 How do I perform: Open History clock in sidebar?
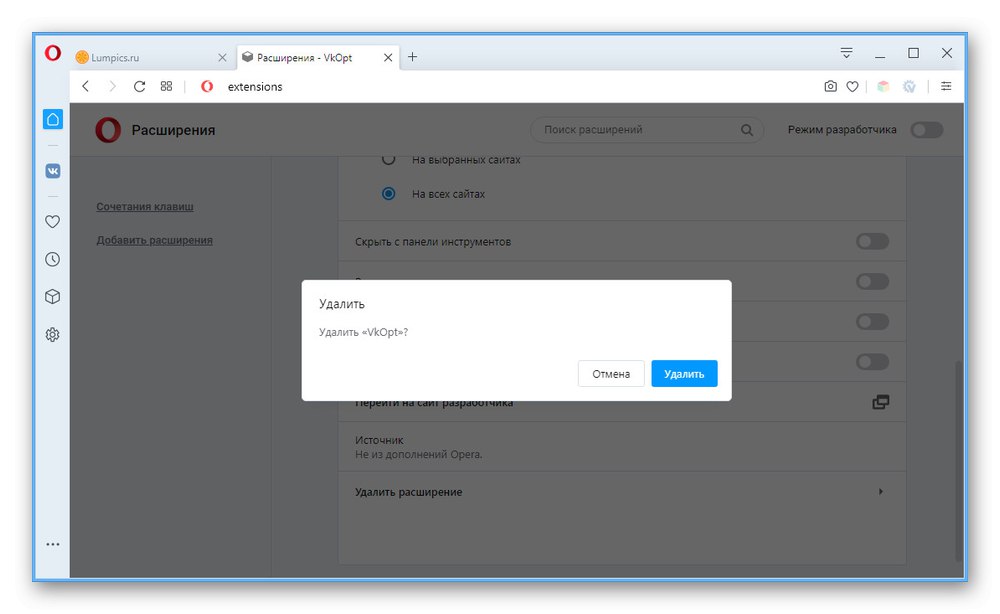click(53, 259)
